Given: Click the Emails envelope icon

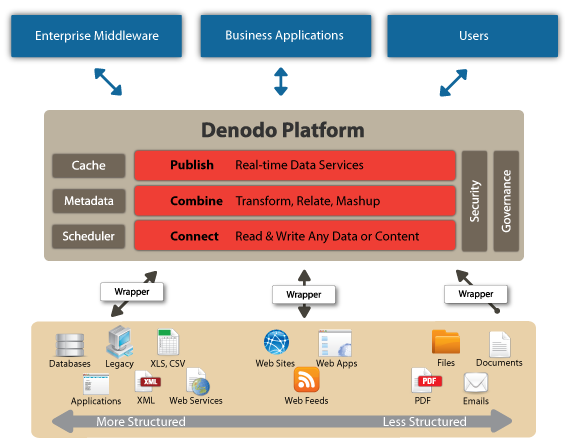Looking at the screenshot, I should point(476,383).
